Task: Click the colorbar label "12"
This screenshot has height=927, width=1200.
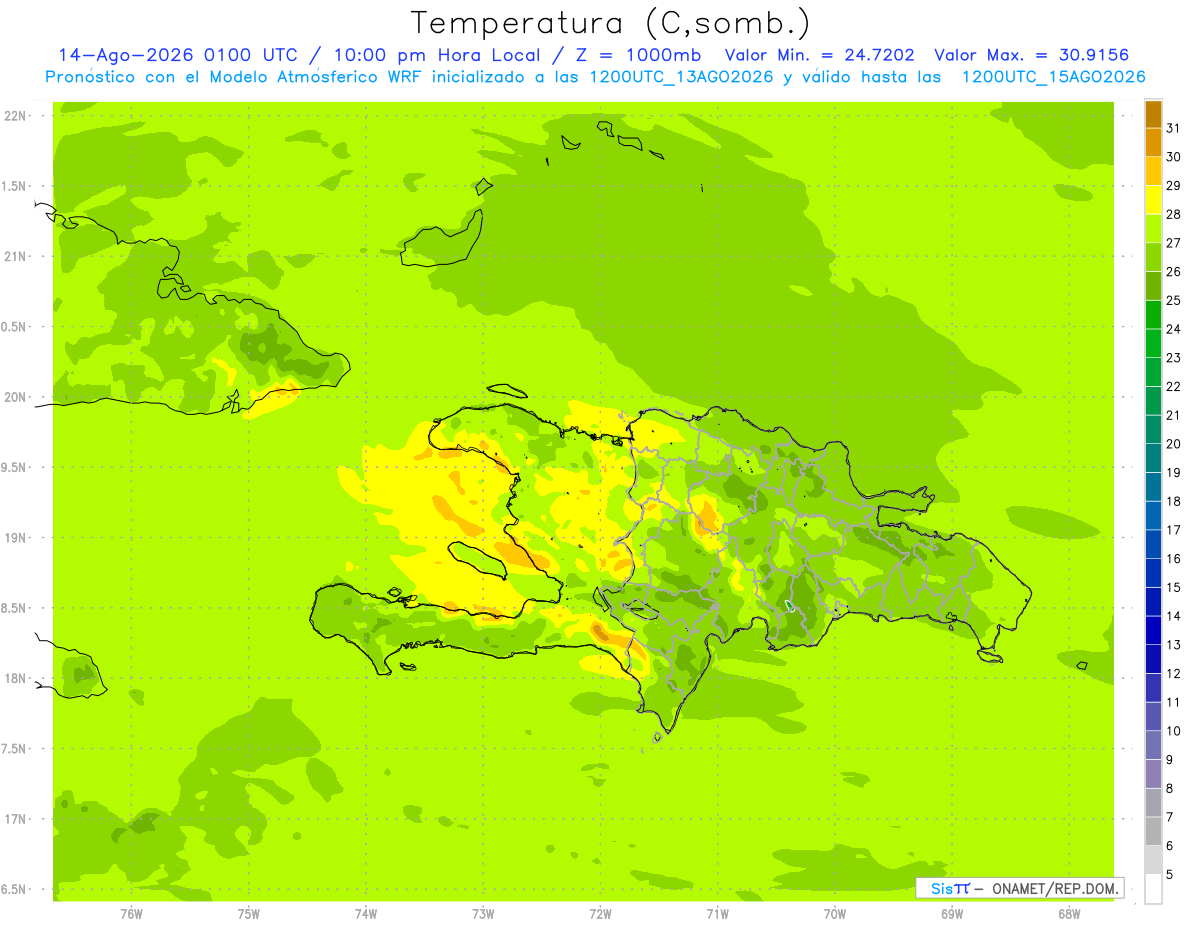Action: 1174,673
